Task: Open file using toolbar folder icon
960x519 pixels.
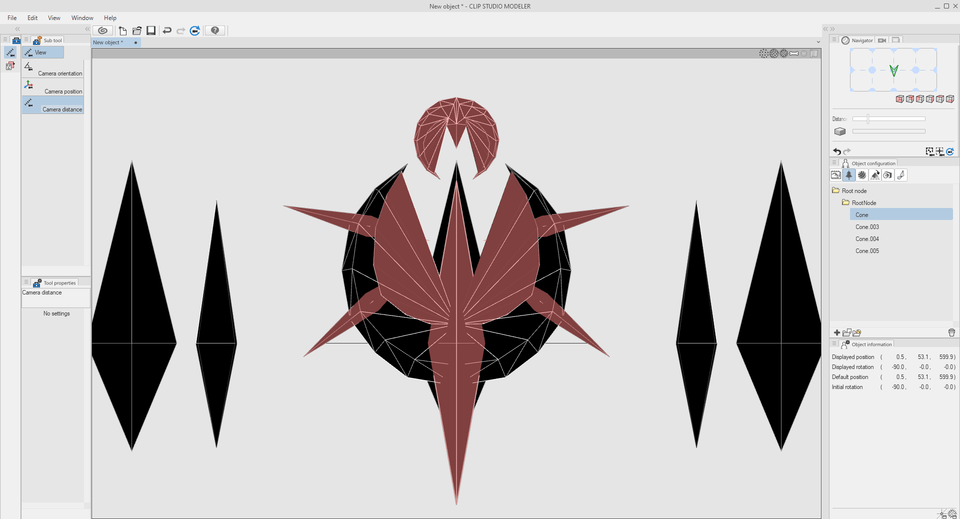Action: tap(137, 31)
